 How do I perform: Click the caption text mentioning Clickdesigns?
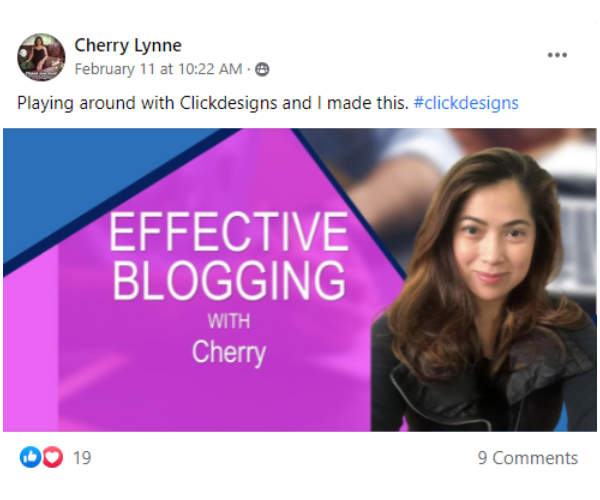tap(213, 103)
